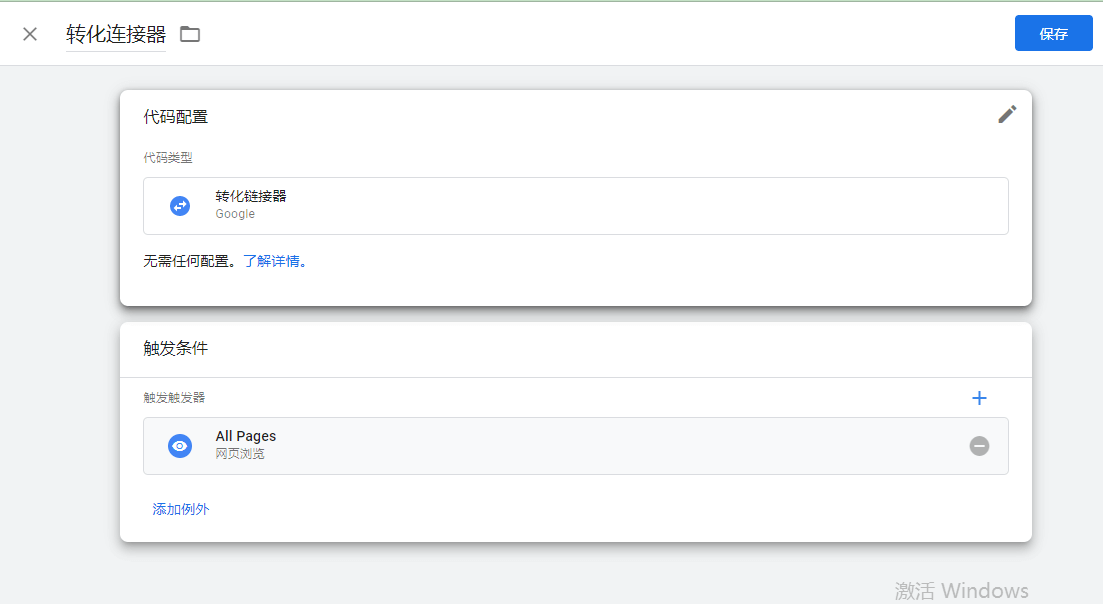Add a trigger with the plus icon

[x=979, y=398]
